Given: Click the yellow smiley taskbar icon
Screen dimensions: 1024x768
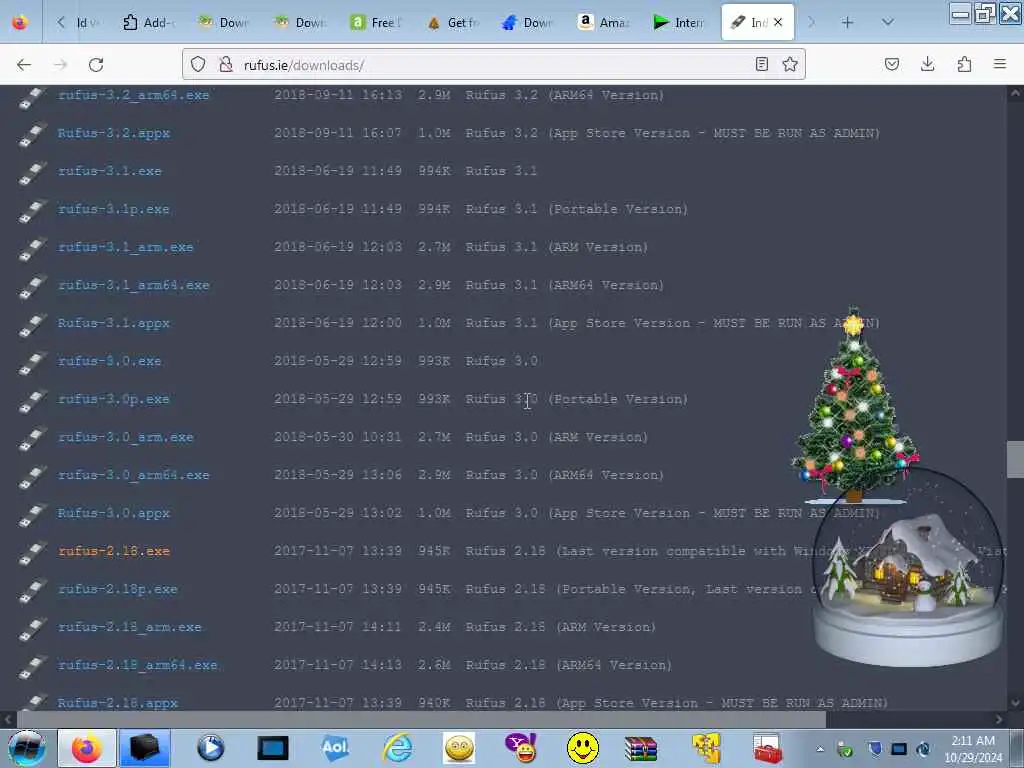Looking at the screenshot, I should (x=583, y=748).
